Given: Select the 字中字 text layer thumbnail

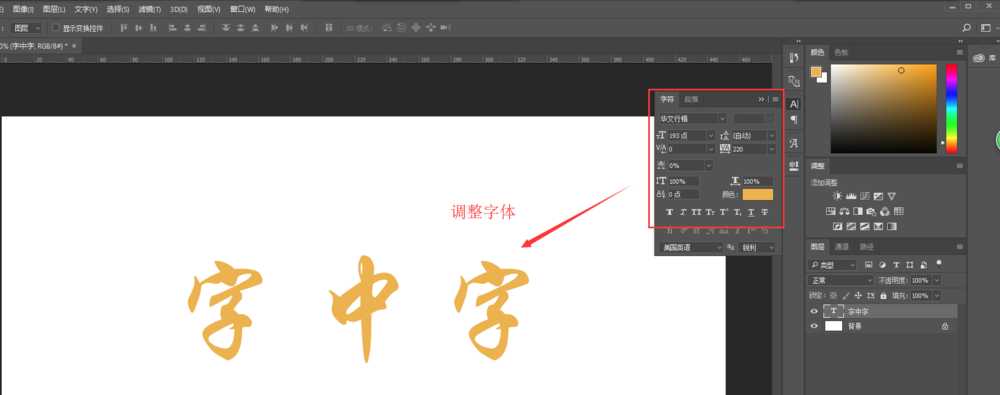Looking at the screenshot, I should coord(833,311).
